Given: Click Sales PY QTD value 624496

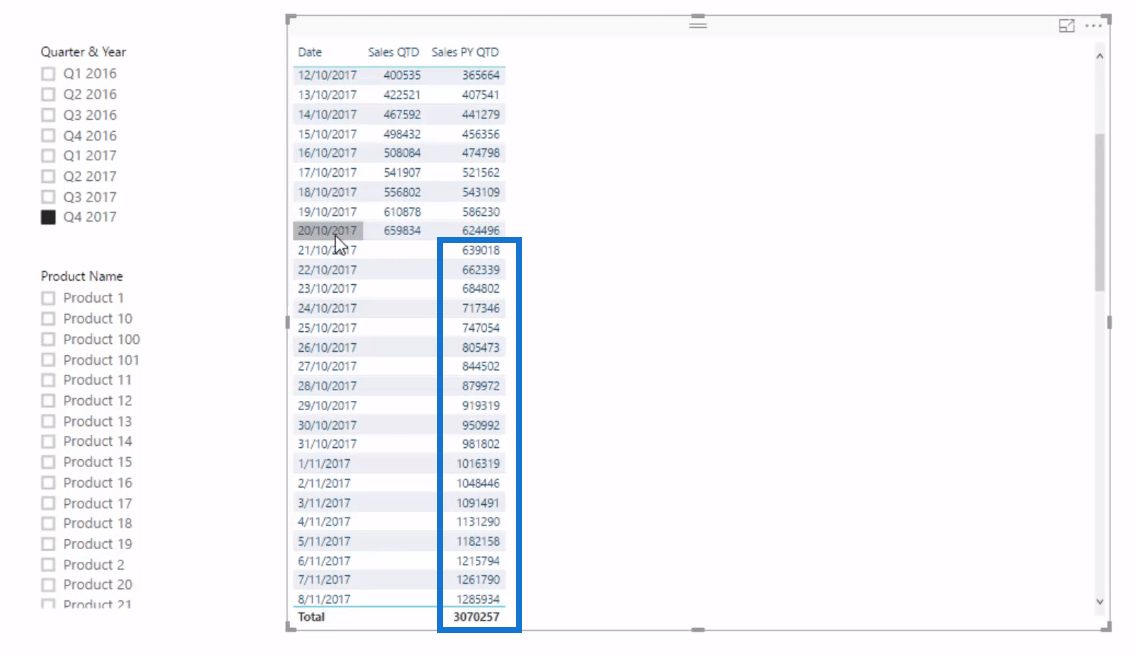Looking at the screenshot, I should click(480, 230).
